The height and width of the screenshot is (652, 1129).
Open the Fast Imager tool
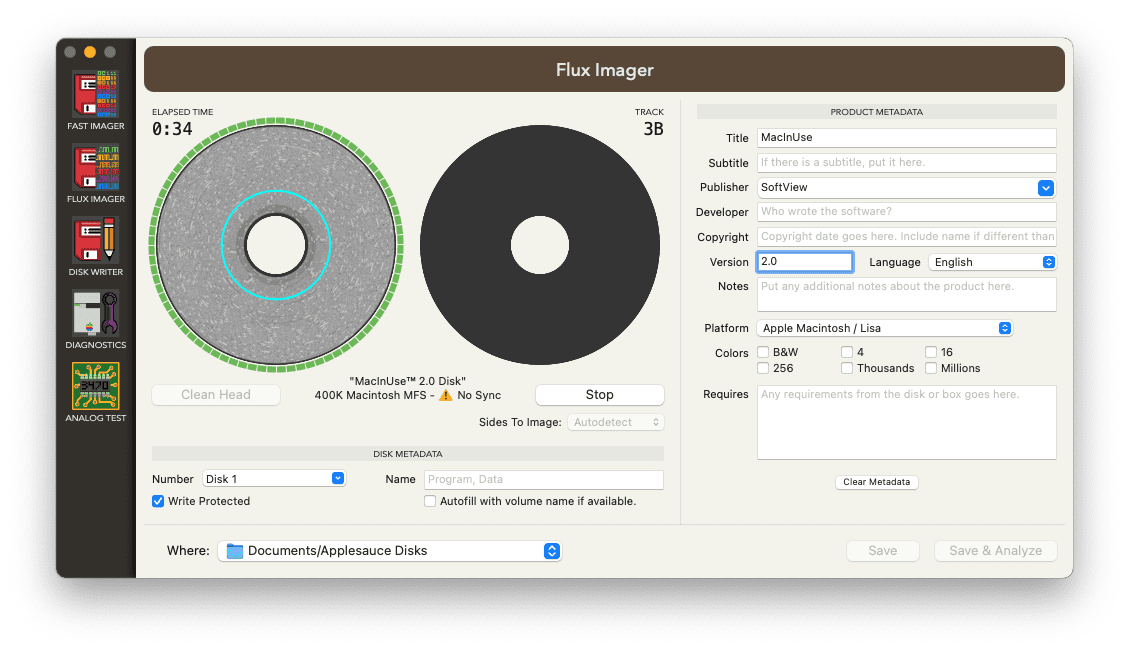pos(95,95)
